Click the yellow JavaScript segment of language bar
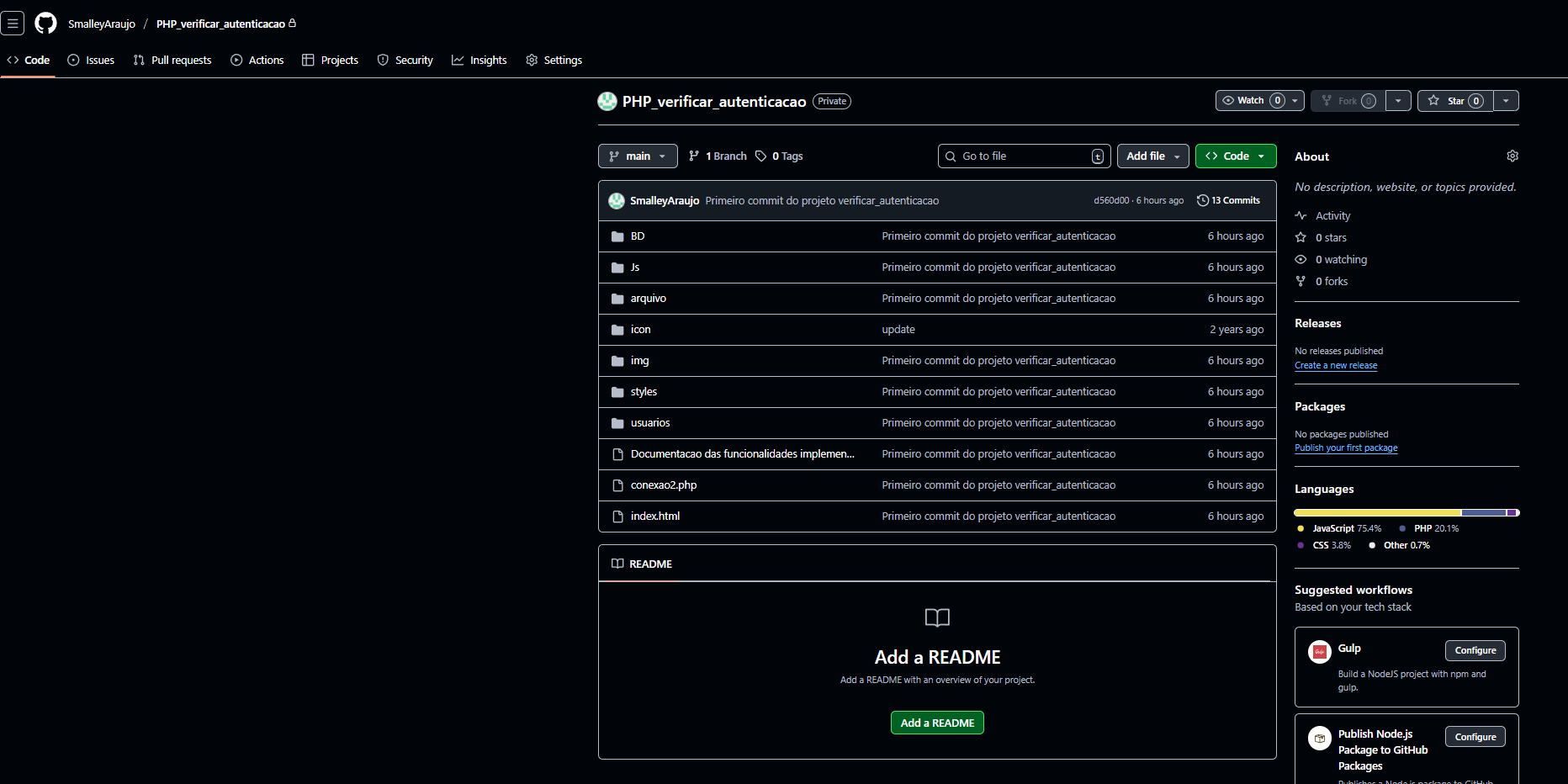Viewport: 1568px width, 784px height. pos(1378,512)
